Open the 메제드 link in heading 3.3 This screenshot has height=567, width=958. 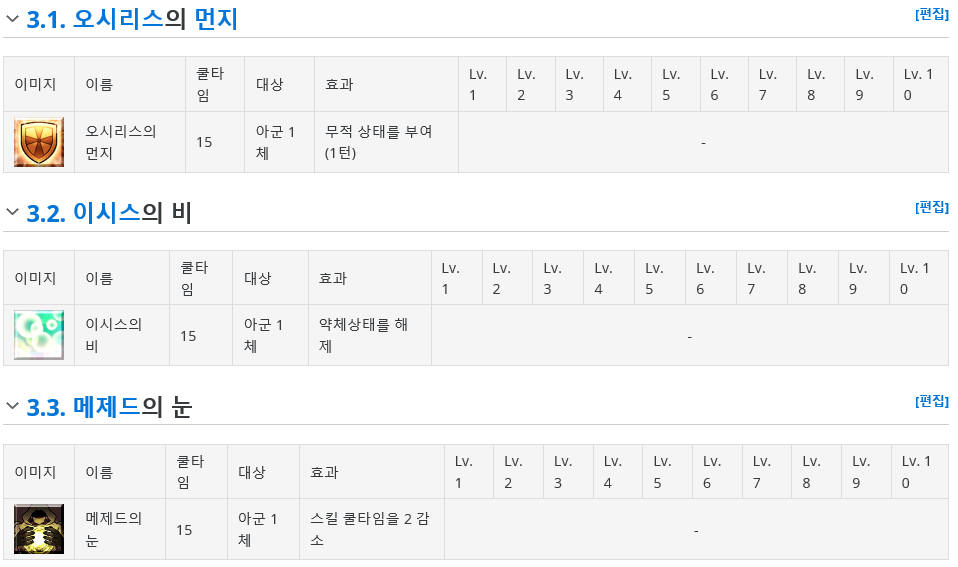pos(107,406)
